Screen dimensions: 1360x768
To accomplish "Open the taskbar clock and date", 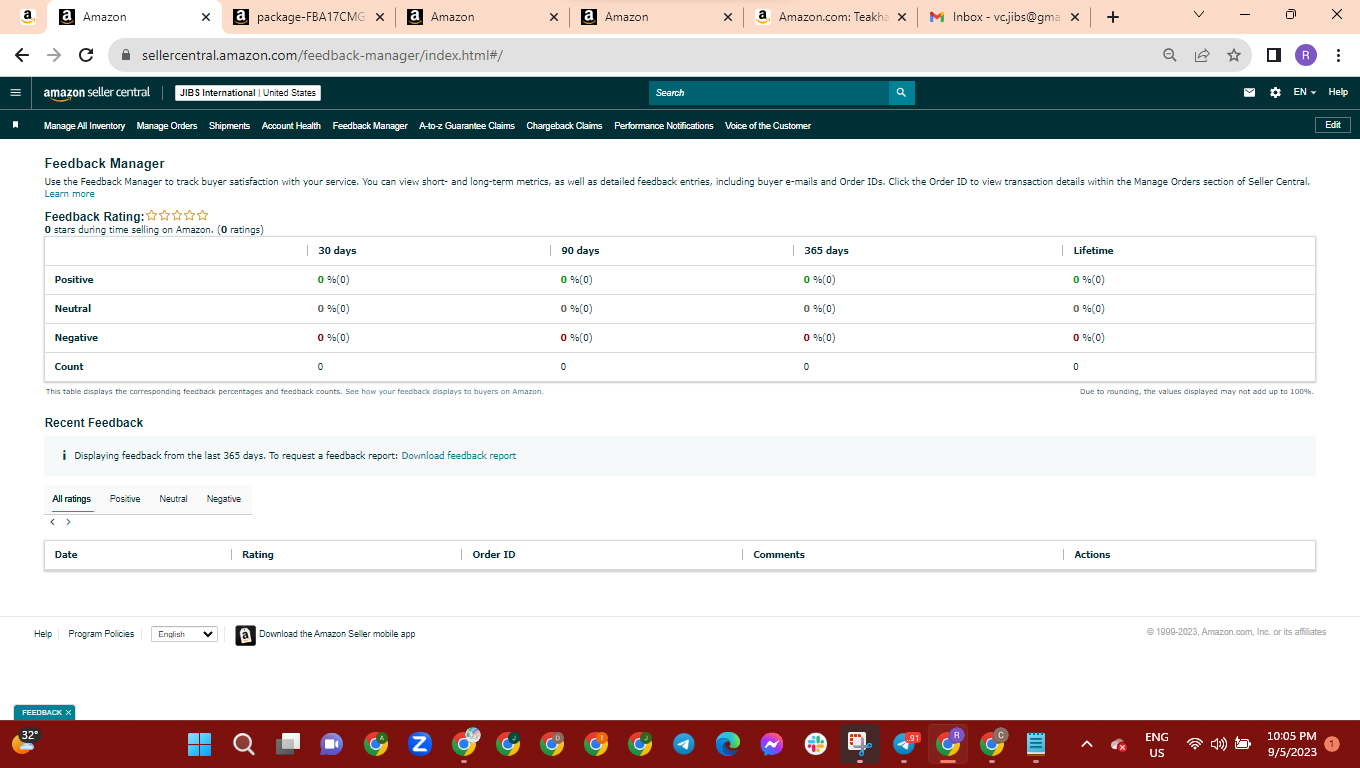I will [1291, 744].
